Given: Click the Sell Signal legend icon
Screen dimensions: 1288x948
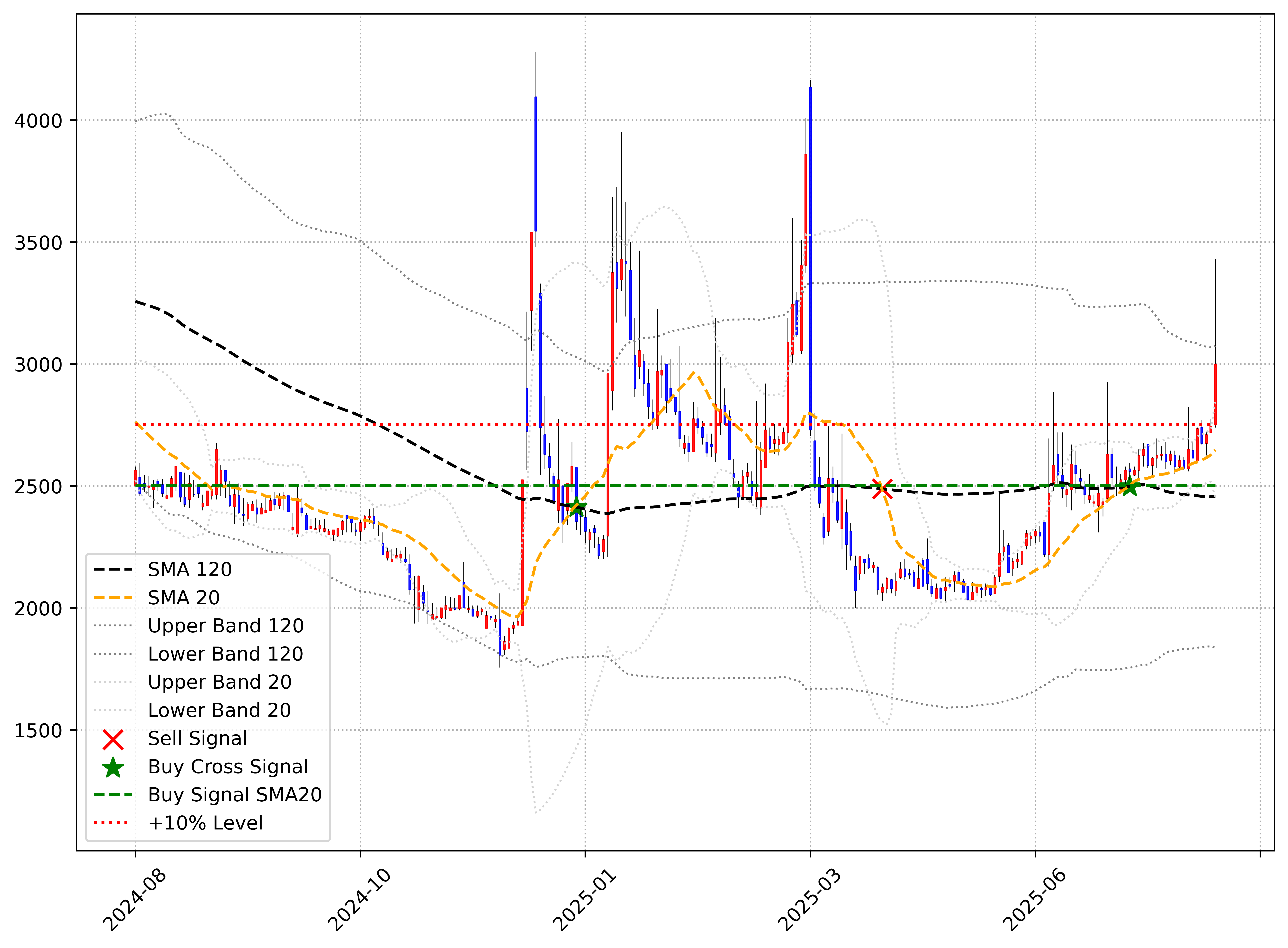Looking at the screenshot, I should tap(113, 740).
